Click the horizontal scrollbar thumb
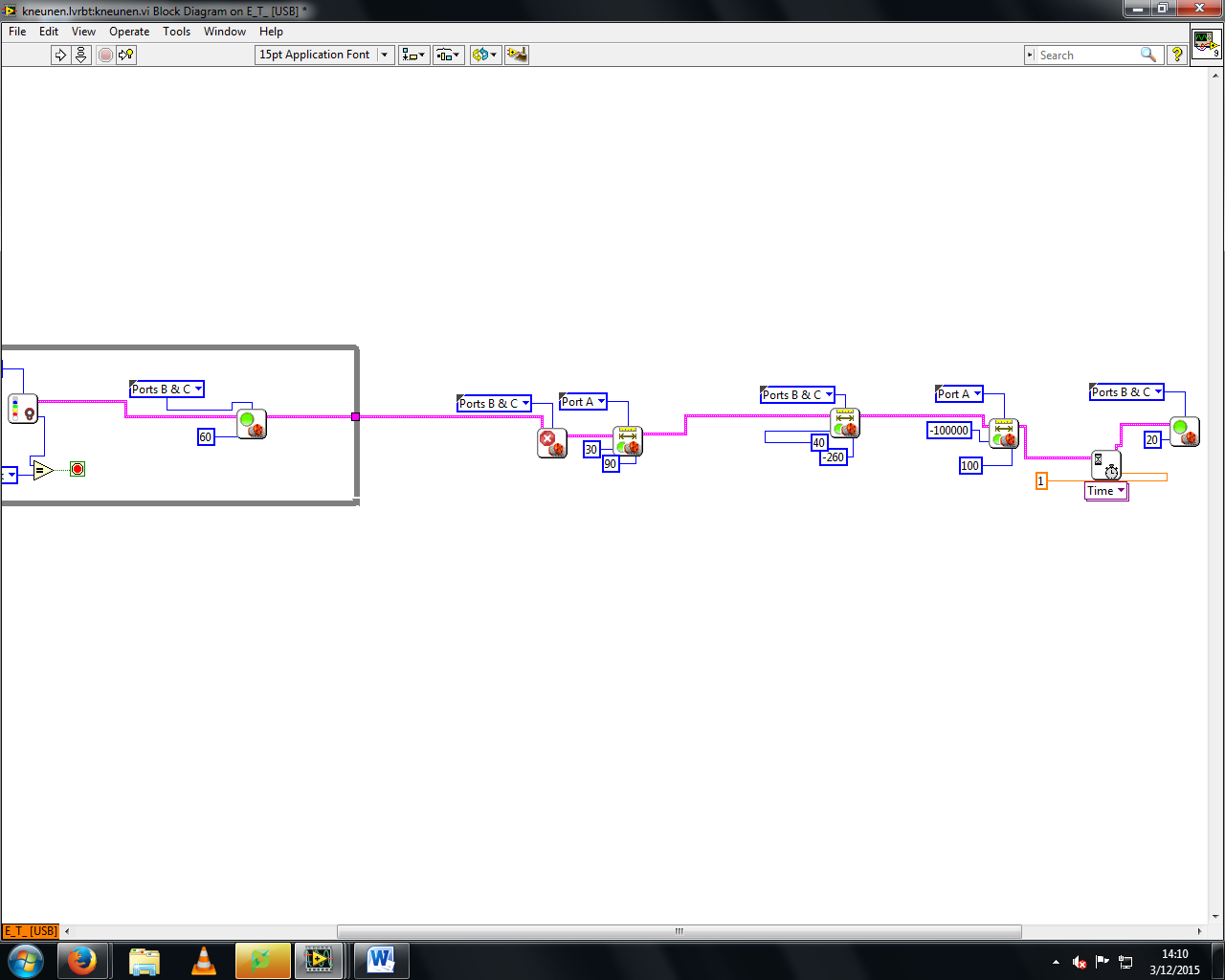Viewport: 1225px width, 980px height. tap(679, 931)
